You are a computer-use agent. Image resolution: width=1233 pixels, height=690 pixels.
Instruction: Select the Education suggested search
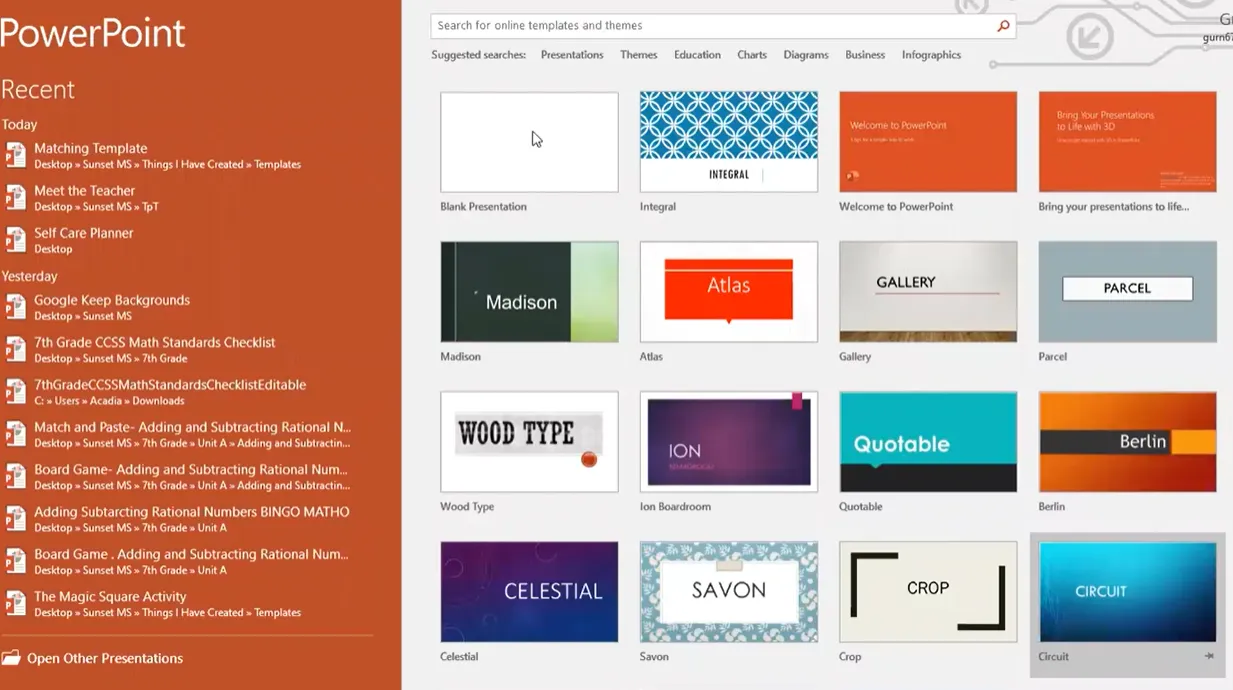tap(697, 55)
